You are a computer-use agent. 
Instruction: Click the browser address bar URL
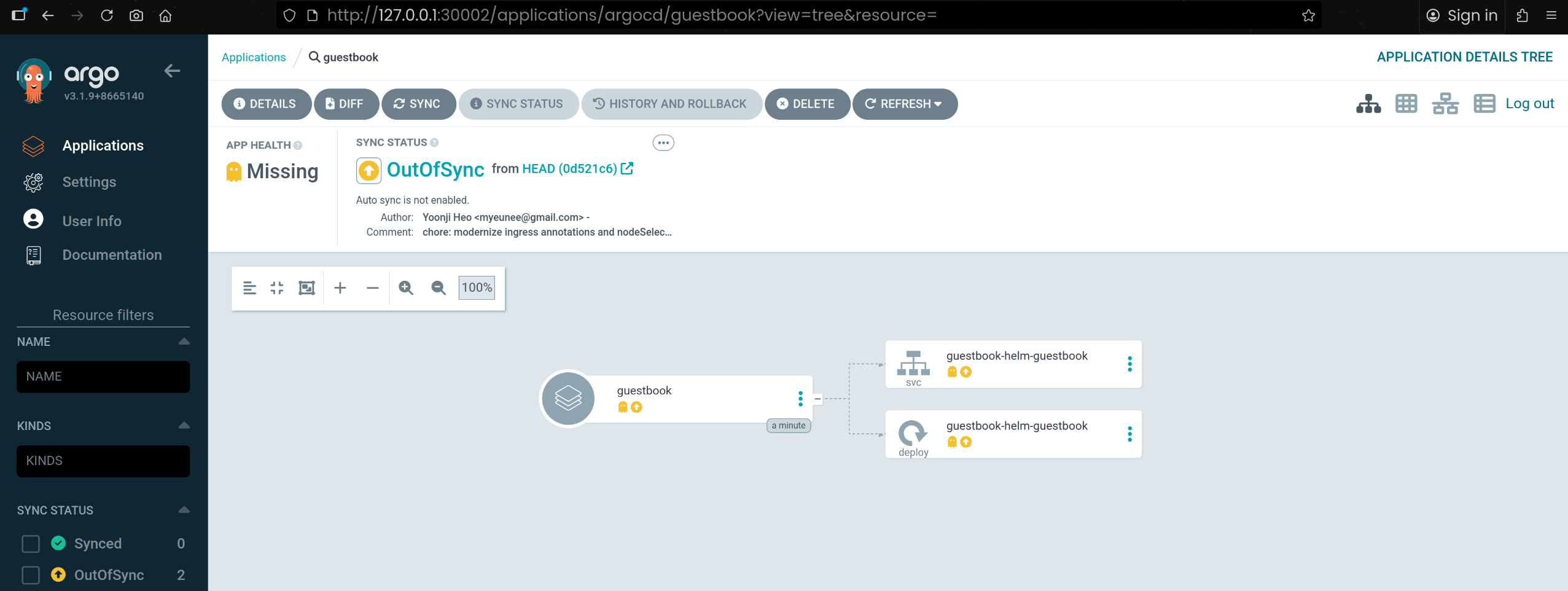[x=632, y=15]
